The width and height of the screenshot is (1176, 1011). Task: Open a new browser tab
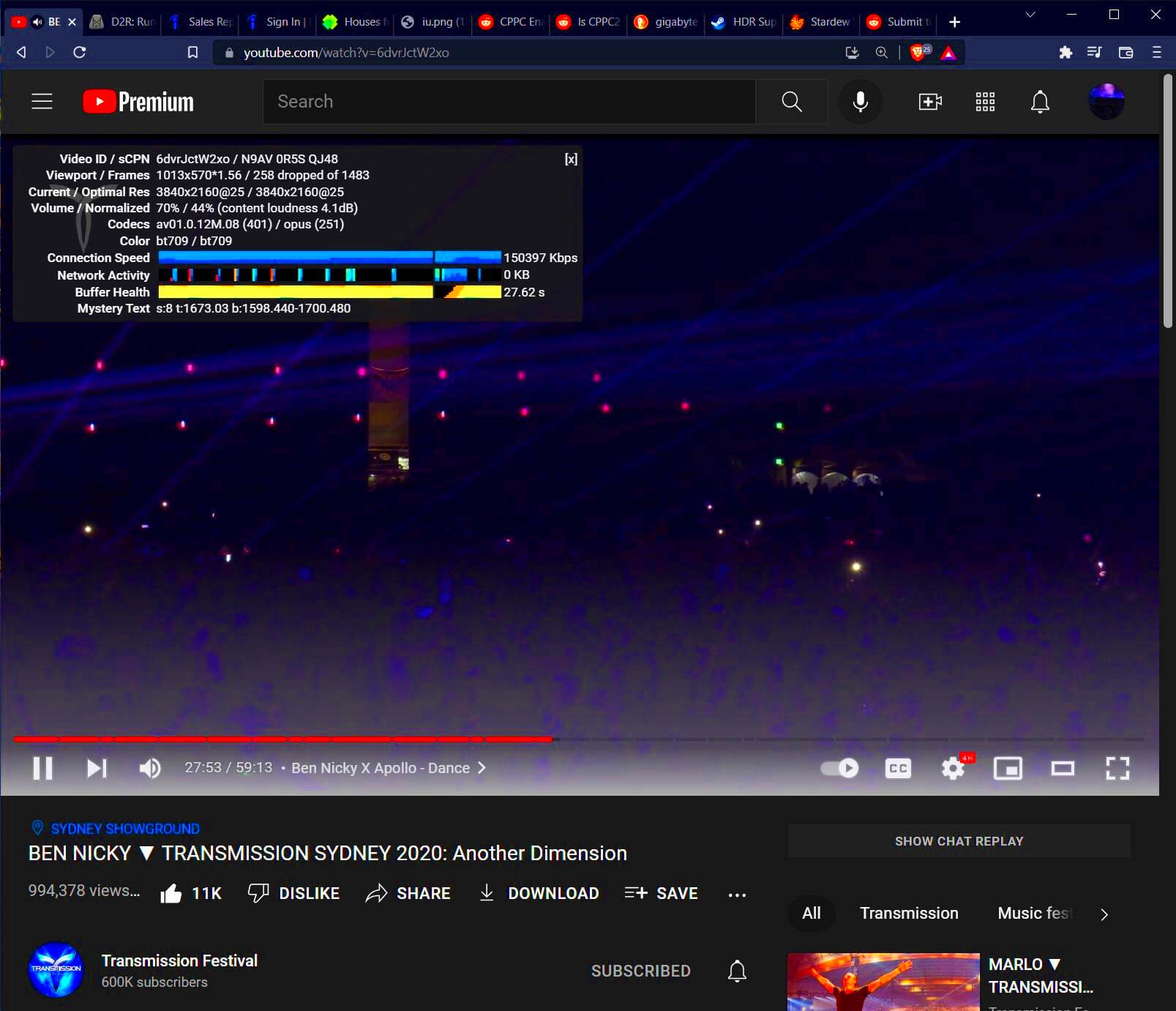(954, 22)
